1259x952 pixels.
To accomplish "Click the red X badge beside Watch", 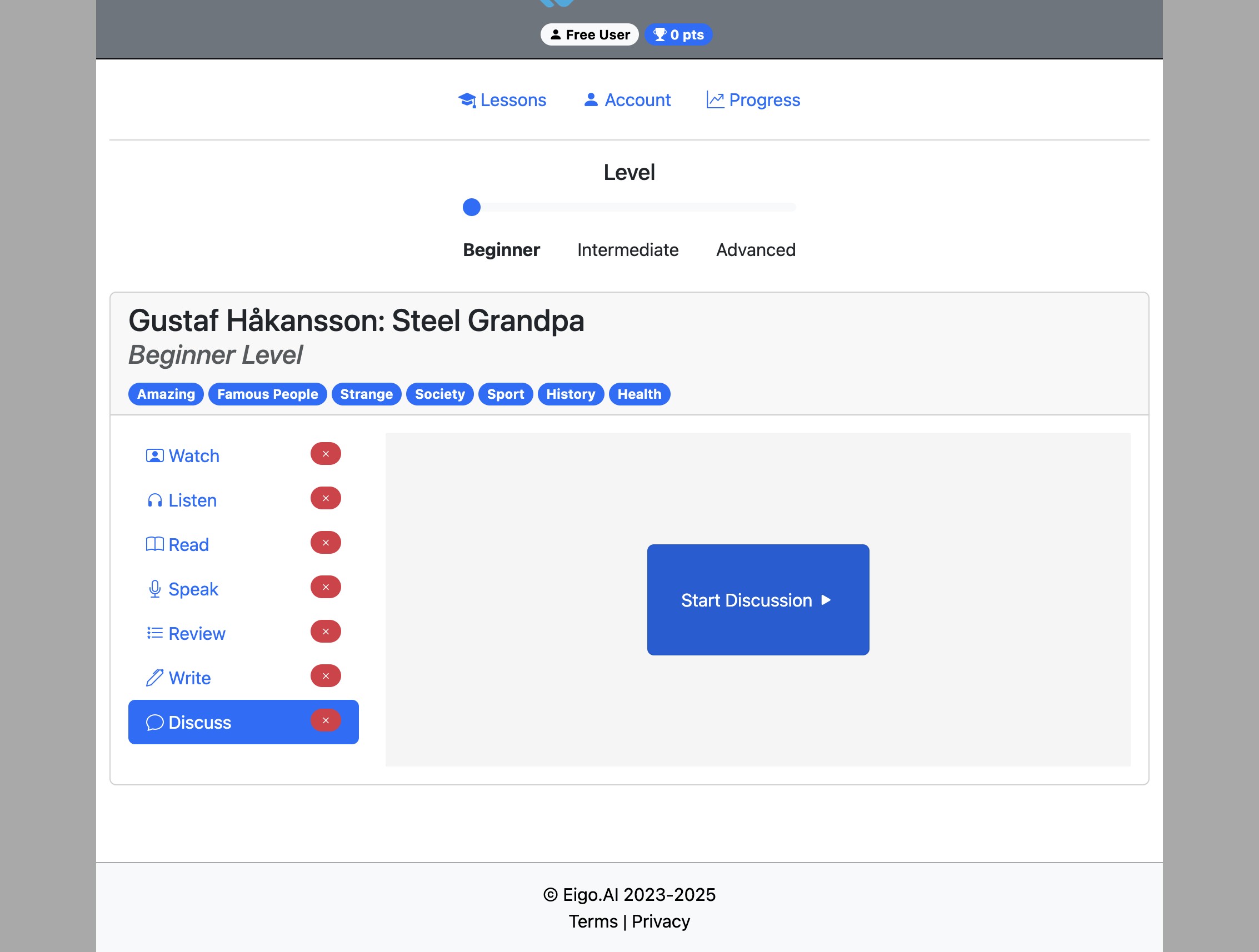I will pos(326,454).
